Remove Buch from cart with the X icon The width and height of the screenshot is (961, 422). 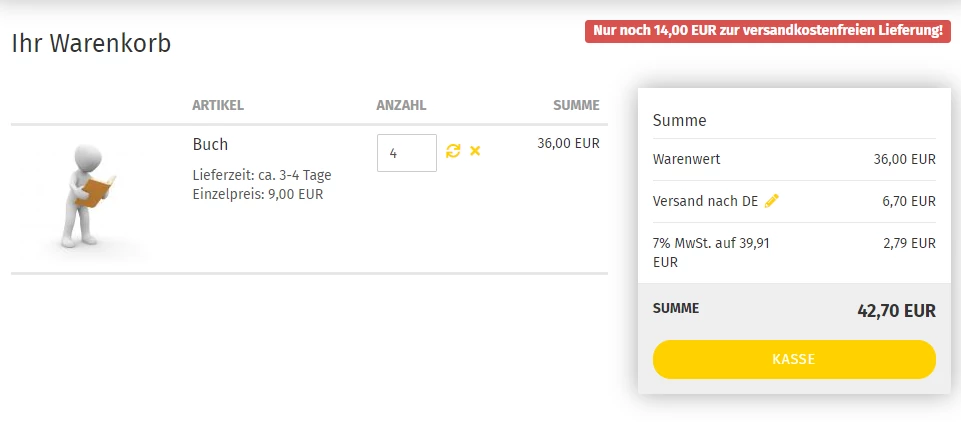(x=475, y=151)
